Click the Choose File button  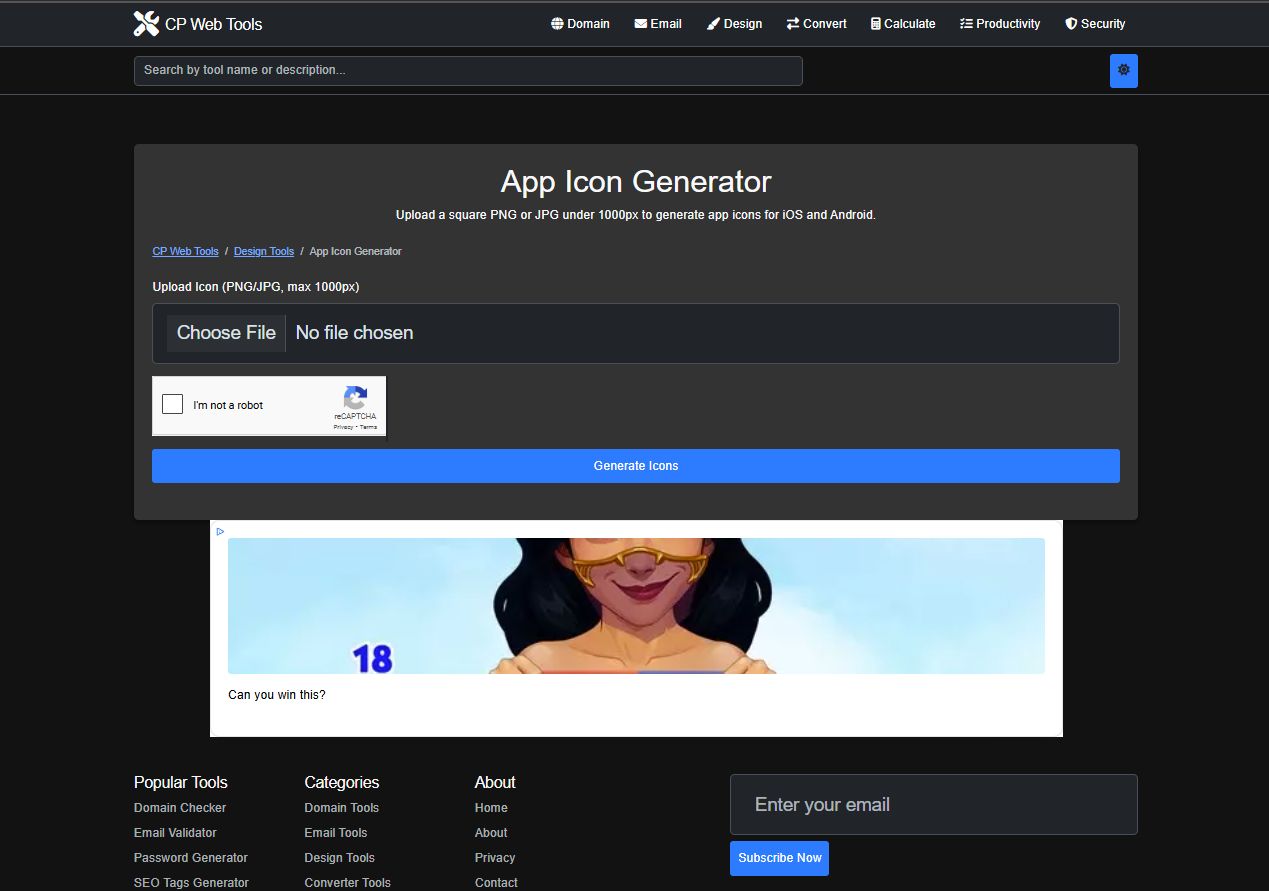click(x=226, y=333)
